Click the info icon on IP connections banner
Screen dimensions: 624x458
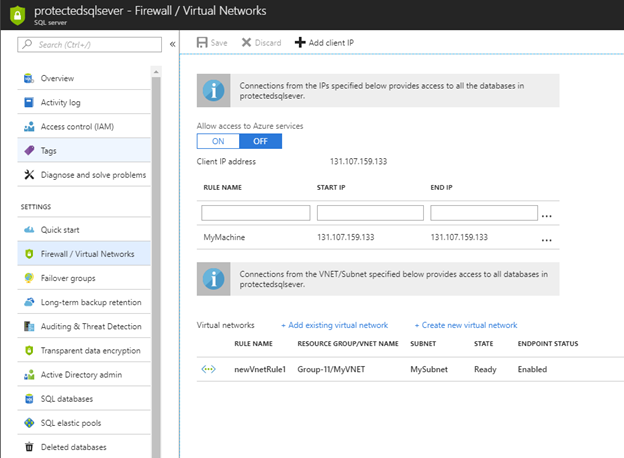point(214,90)
